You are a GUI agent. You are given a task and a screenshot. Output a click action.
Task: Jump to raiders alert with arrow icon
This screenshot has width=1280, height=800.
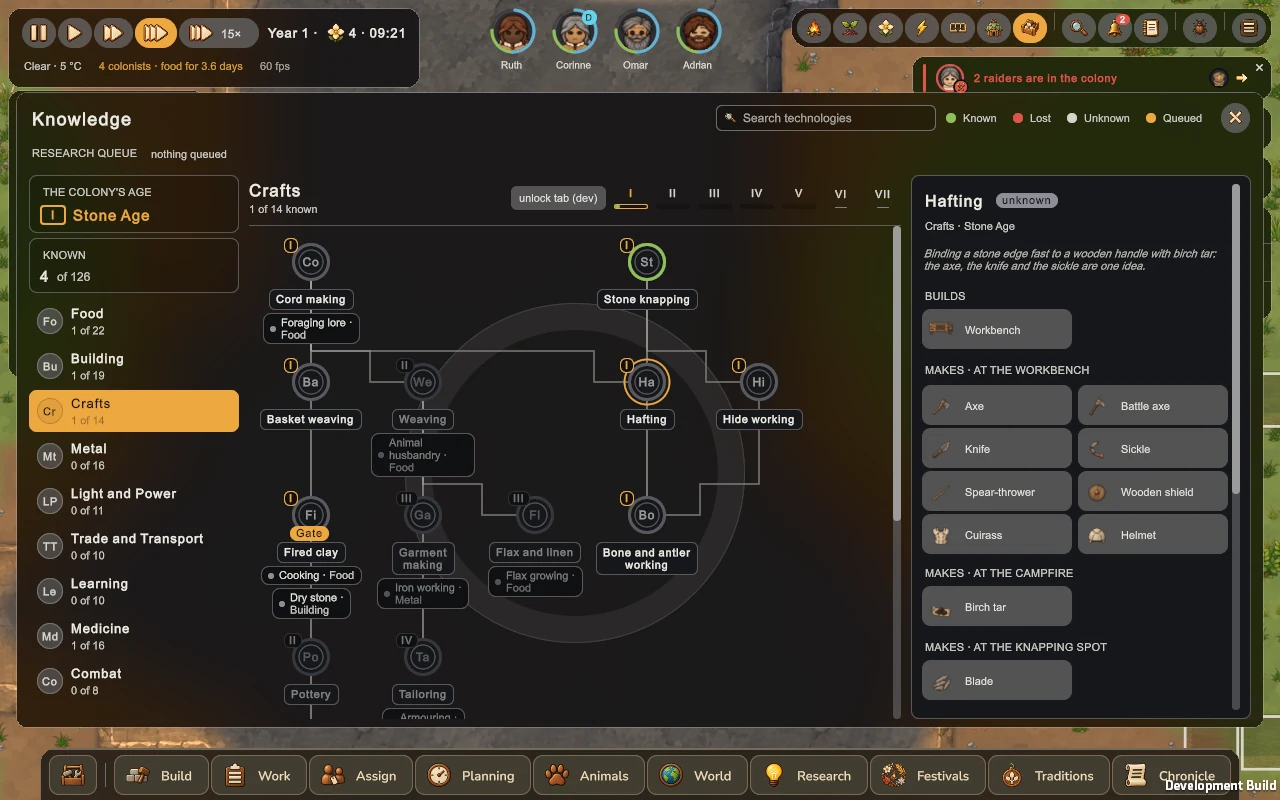point(1241,78)
